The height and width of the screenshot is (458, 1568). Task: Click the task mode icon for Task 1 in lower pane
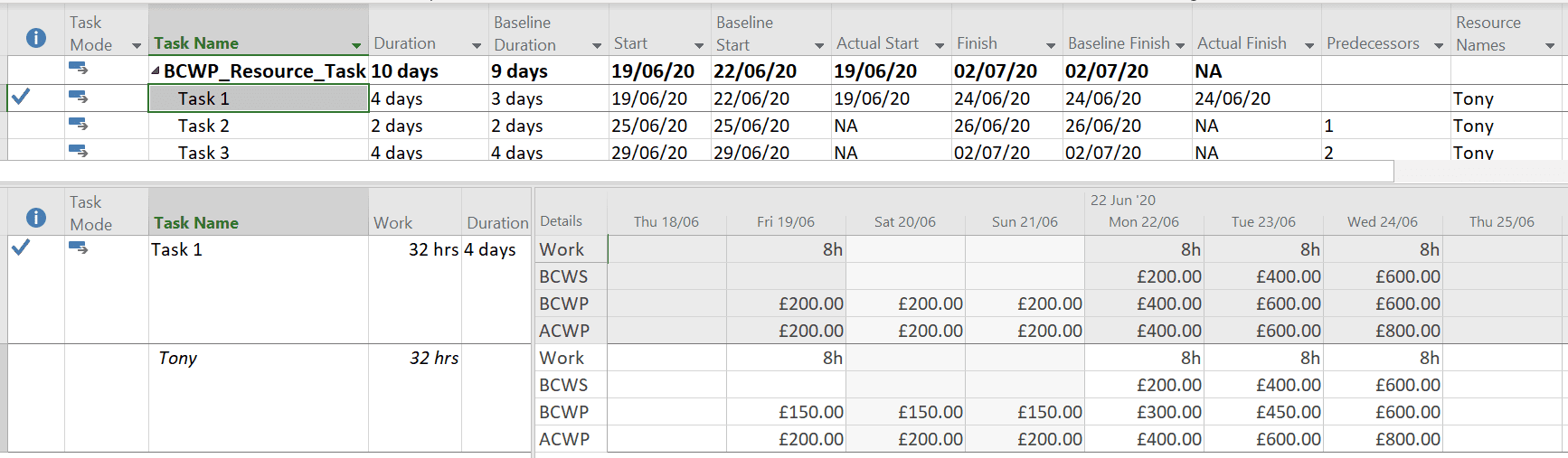click(79, 248)
